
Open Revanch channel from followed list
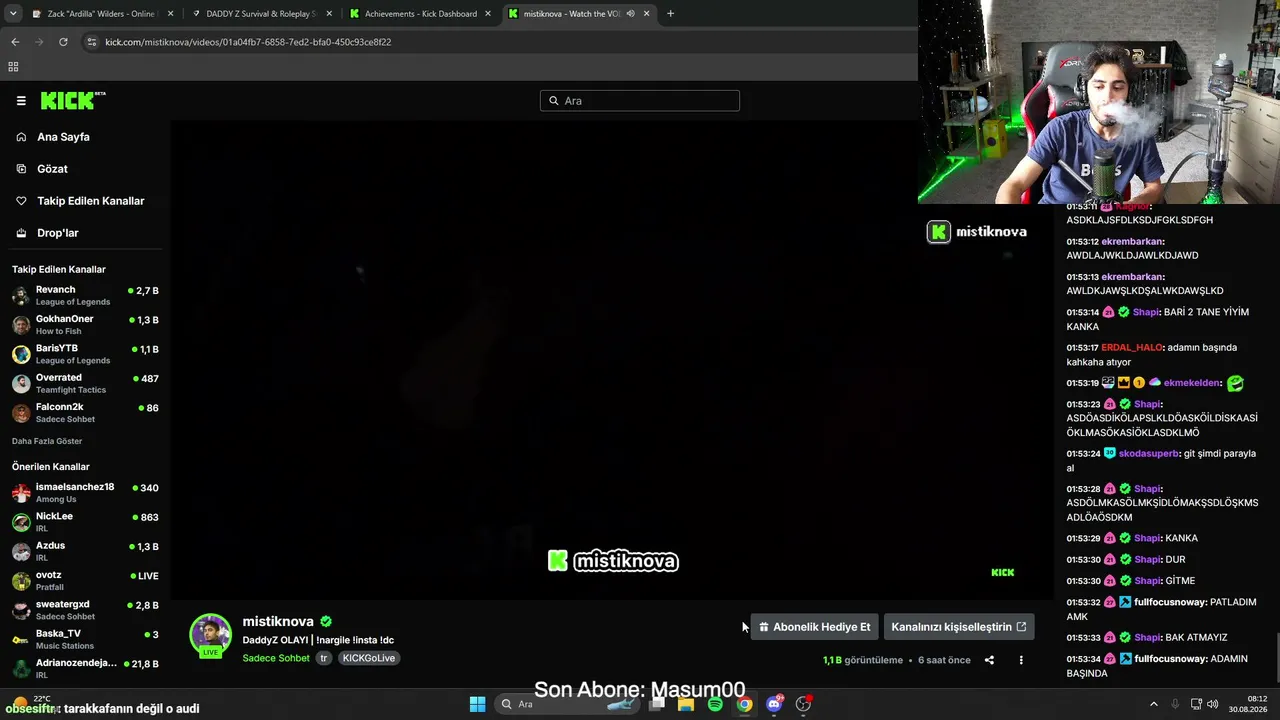pyautogui.click(x=85, y=295)
